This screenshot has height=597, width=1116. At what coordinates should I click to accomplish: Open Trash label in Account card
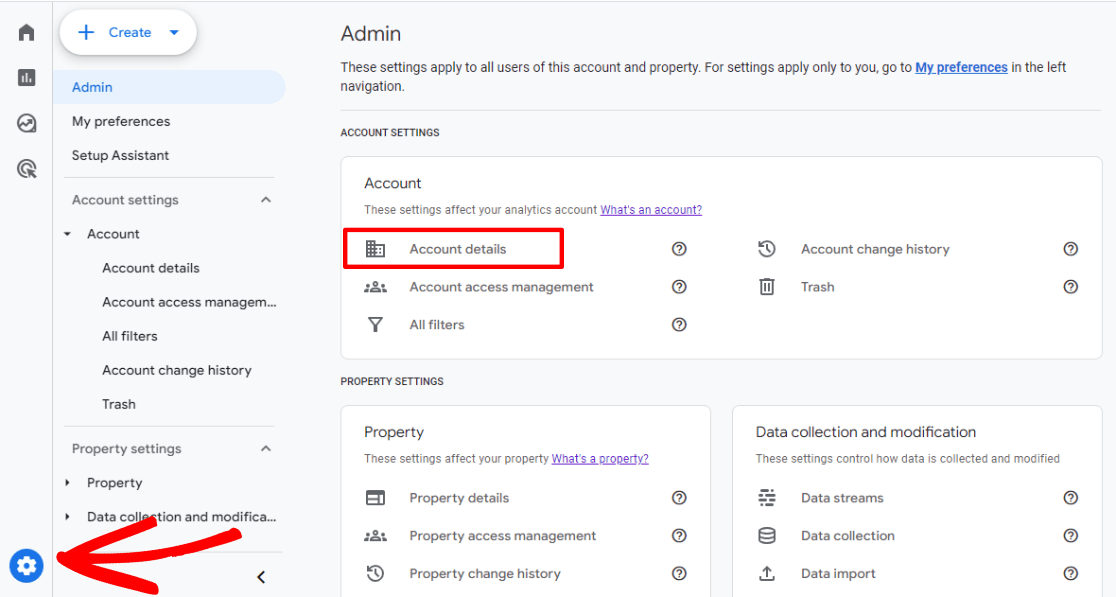pyautogui.click(x=818, y=287)
